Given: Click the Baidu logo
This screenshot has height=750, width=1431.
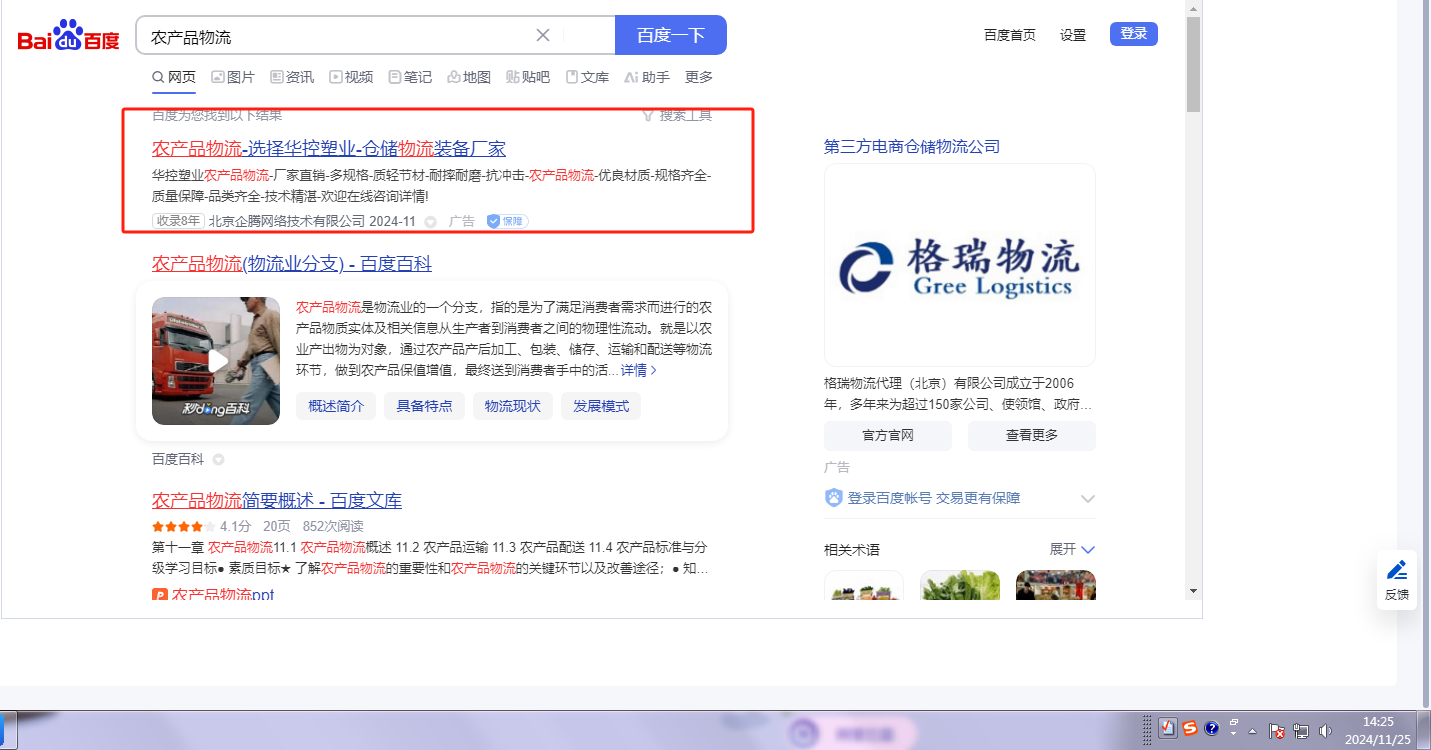Looking at the screenshot, I should [x=68, y=37].
